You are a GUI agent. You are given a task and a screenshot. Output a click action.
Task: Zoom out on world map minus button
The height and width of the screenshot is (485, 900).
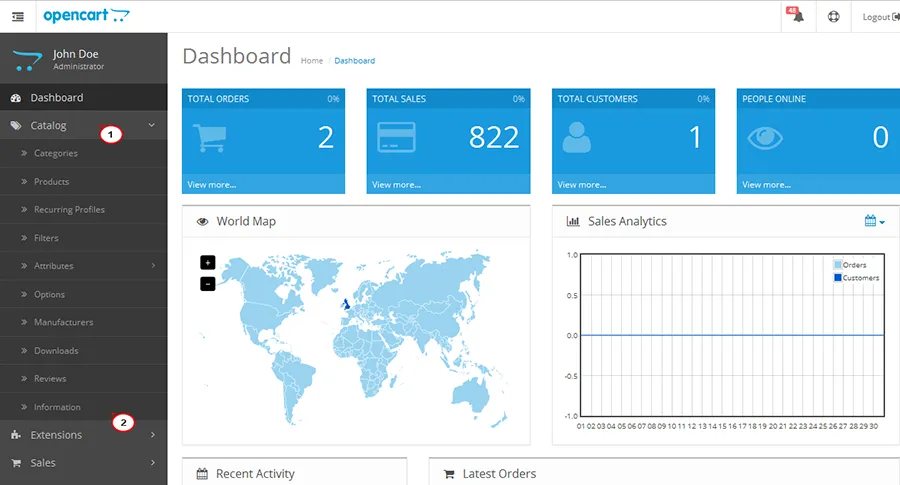[x=208, y=284]
